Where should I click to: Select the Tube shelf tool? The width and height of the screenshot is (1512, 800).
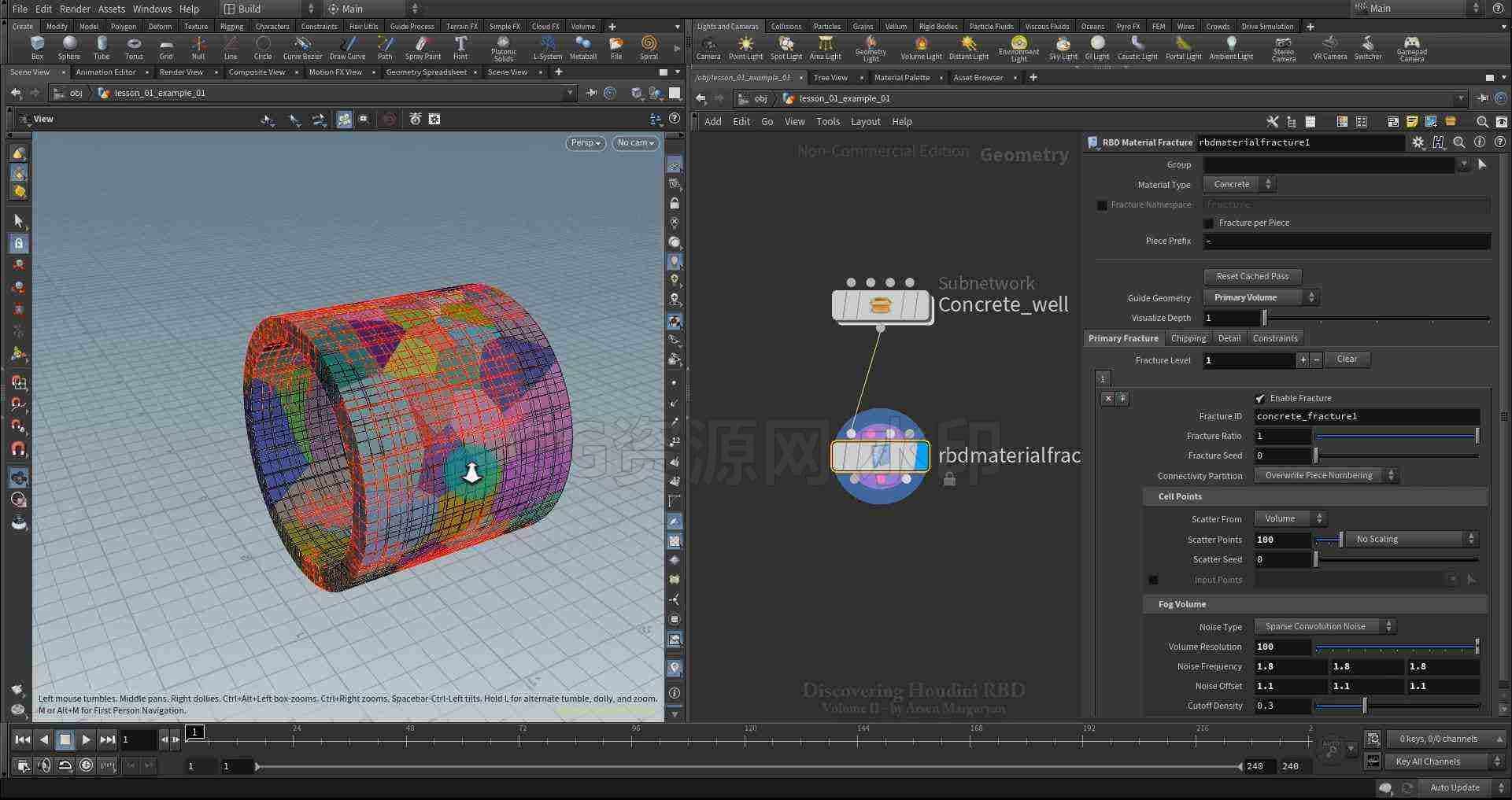[x=102, y=47]
